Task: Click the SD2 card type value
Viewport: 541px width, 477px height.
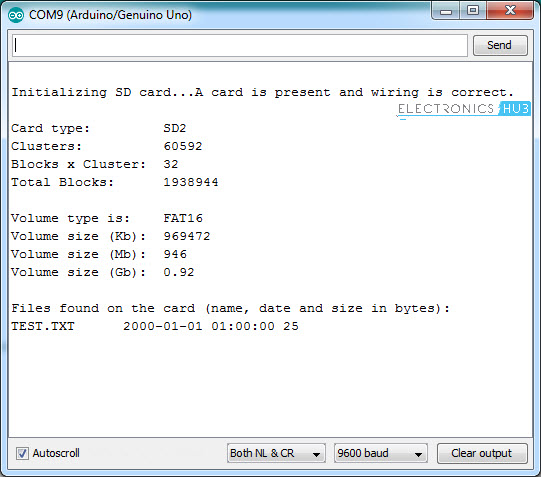Action: coord(175,128)
